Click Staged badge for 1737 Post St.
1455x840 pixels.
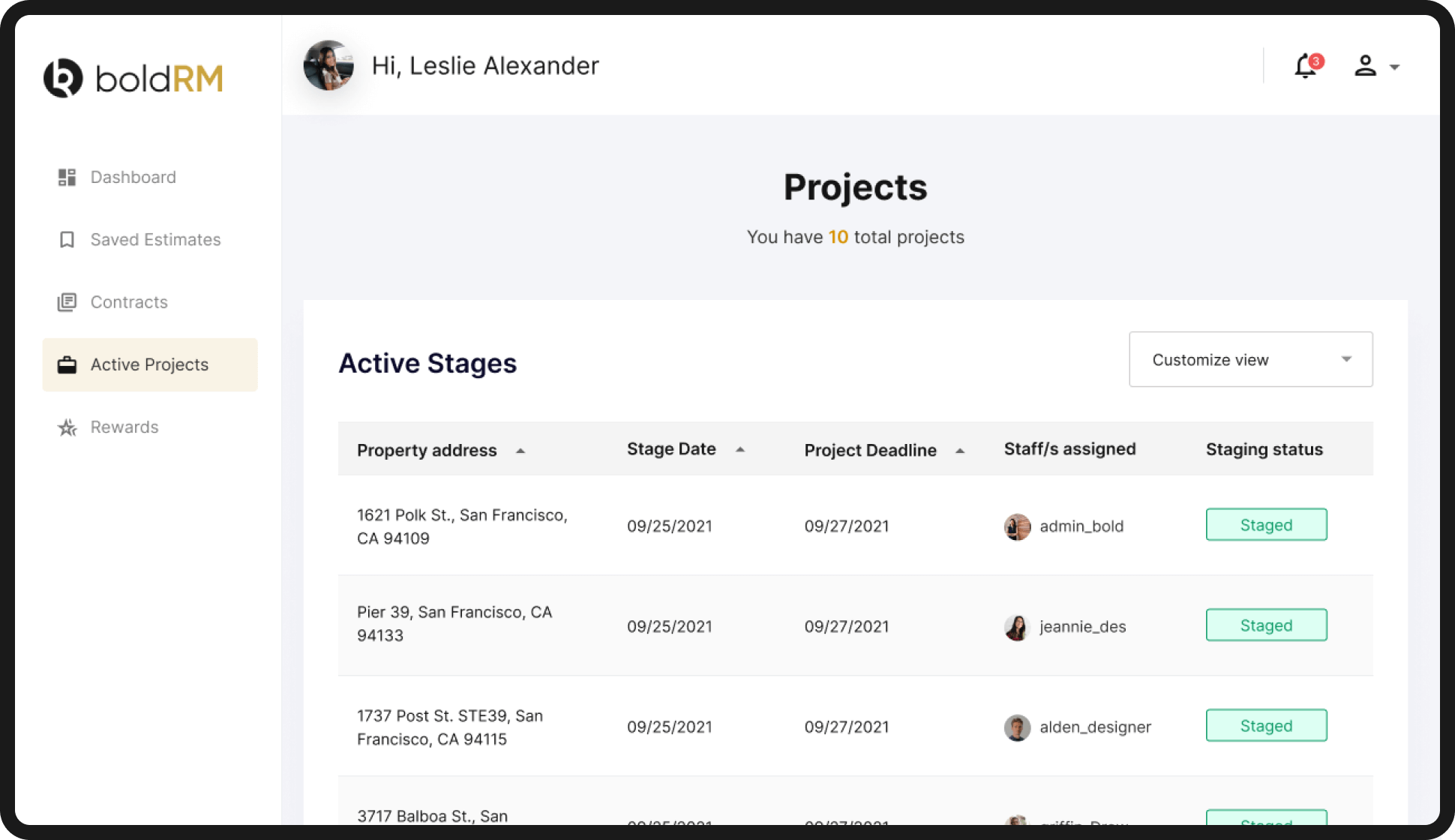pyautogui.click(x=1266, y=725)
